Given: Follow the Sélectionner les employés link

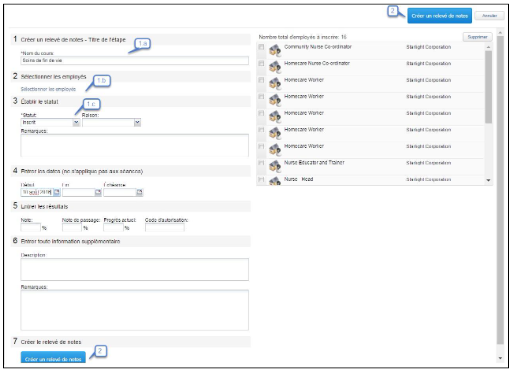Looking at the screenshot, I should pyautogui.click(x=48, y=89).
